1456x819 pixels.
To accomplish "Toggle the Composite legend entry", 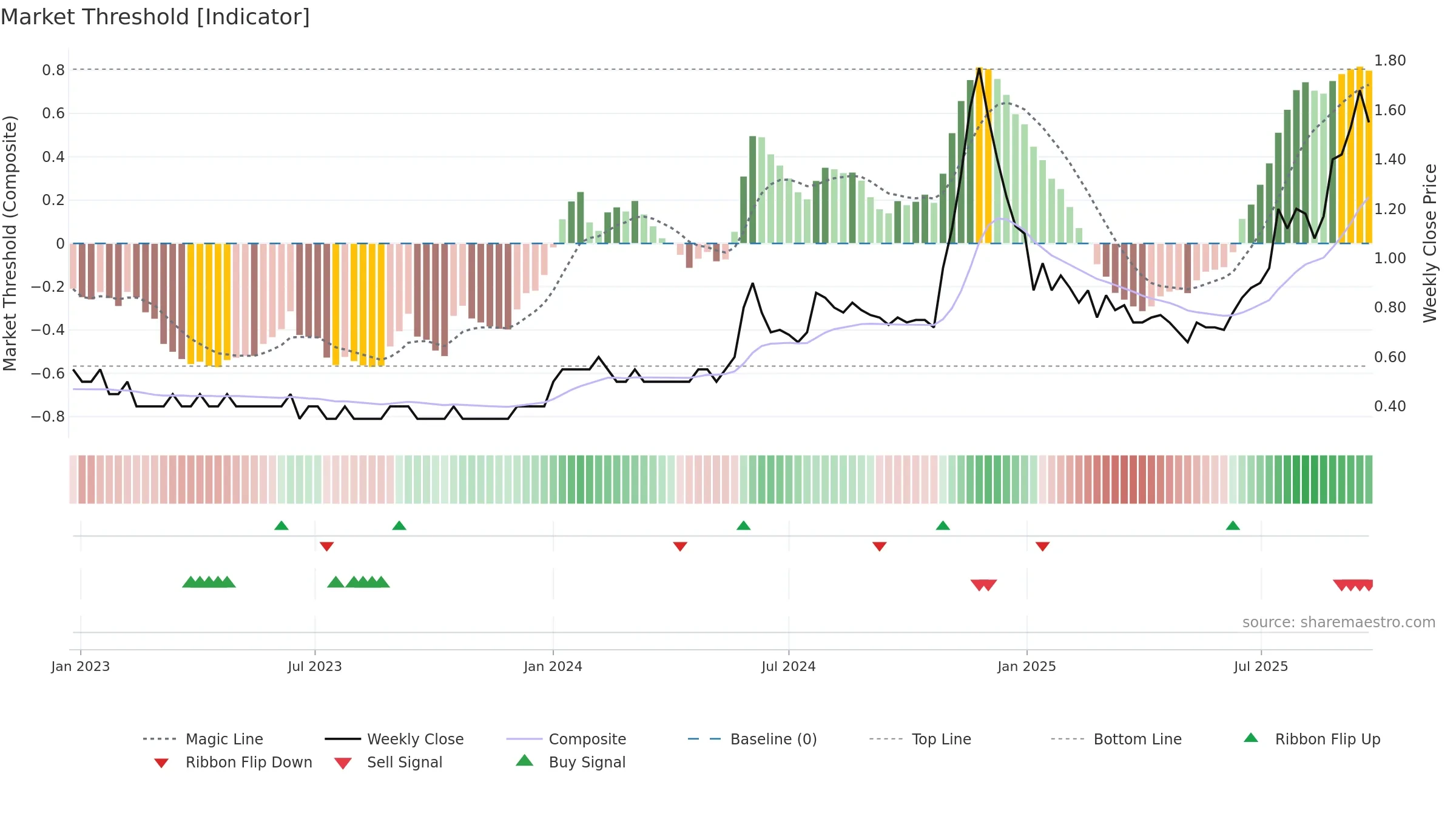I will [x=566, y=739].
